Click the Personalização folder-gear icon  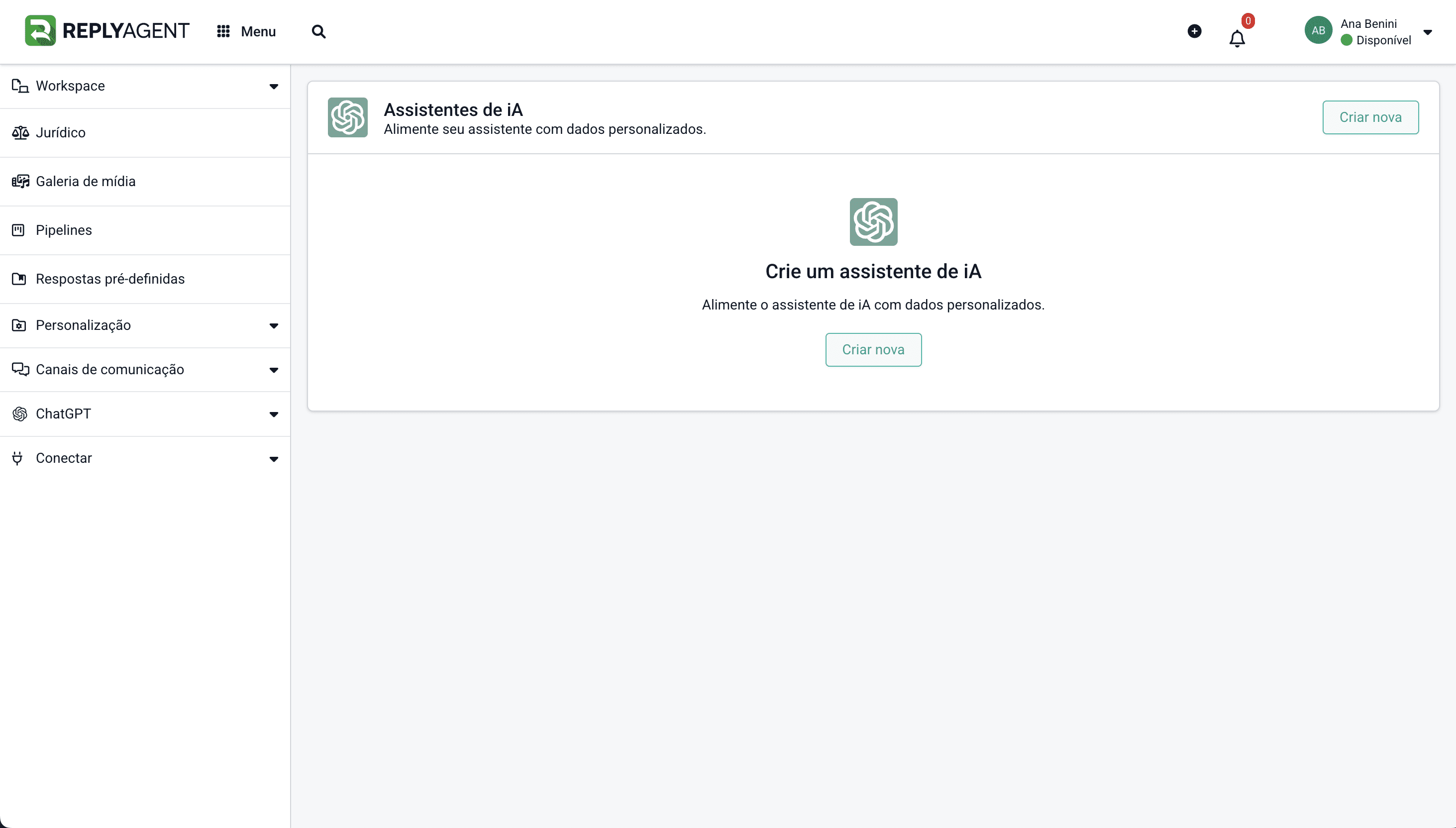[19, 325]
